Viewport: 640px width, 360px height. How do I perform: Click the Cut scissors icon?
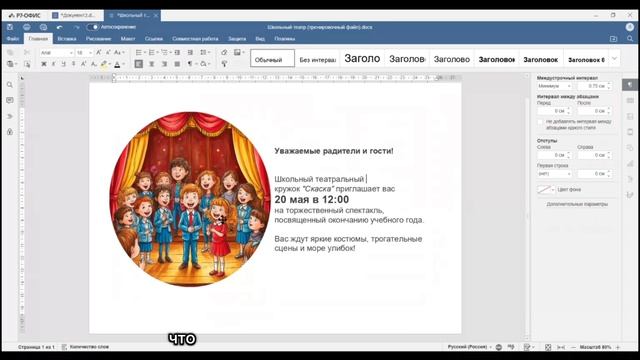pos(27,53)
